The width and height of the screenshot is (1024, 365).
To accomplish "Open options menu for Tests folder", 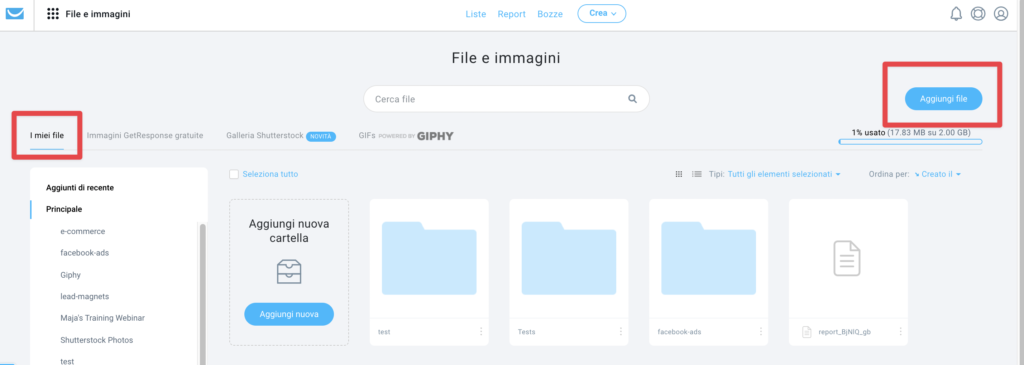I will click(621, 332).
